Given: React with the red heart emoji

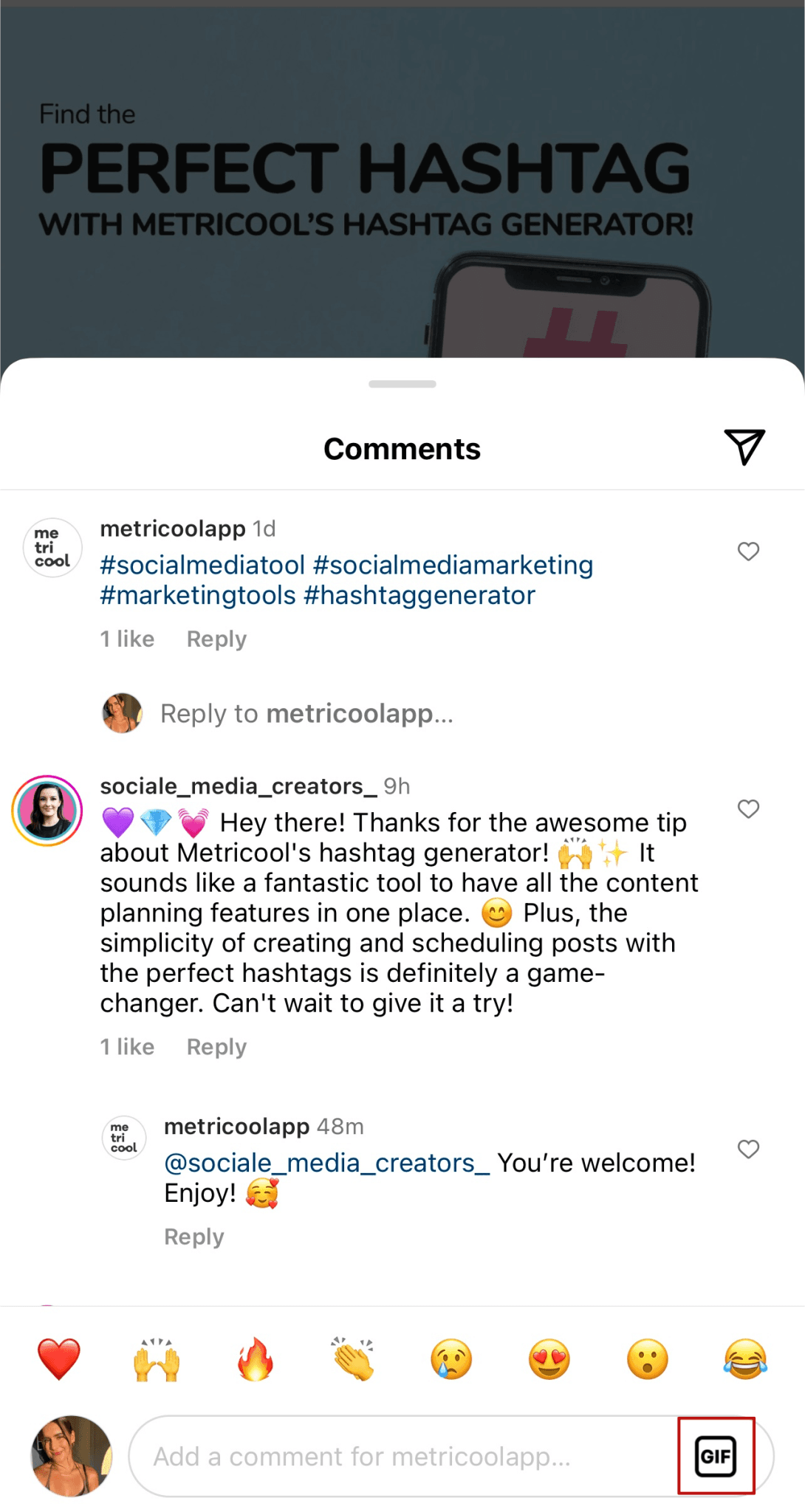Looking at the screenshot, I should point(59,1360).
